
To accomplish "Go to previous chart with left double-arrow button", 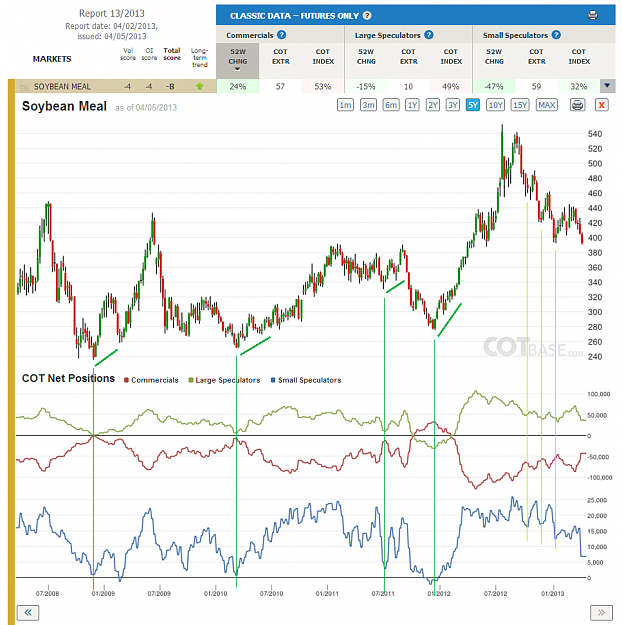I will [28, 613].
